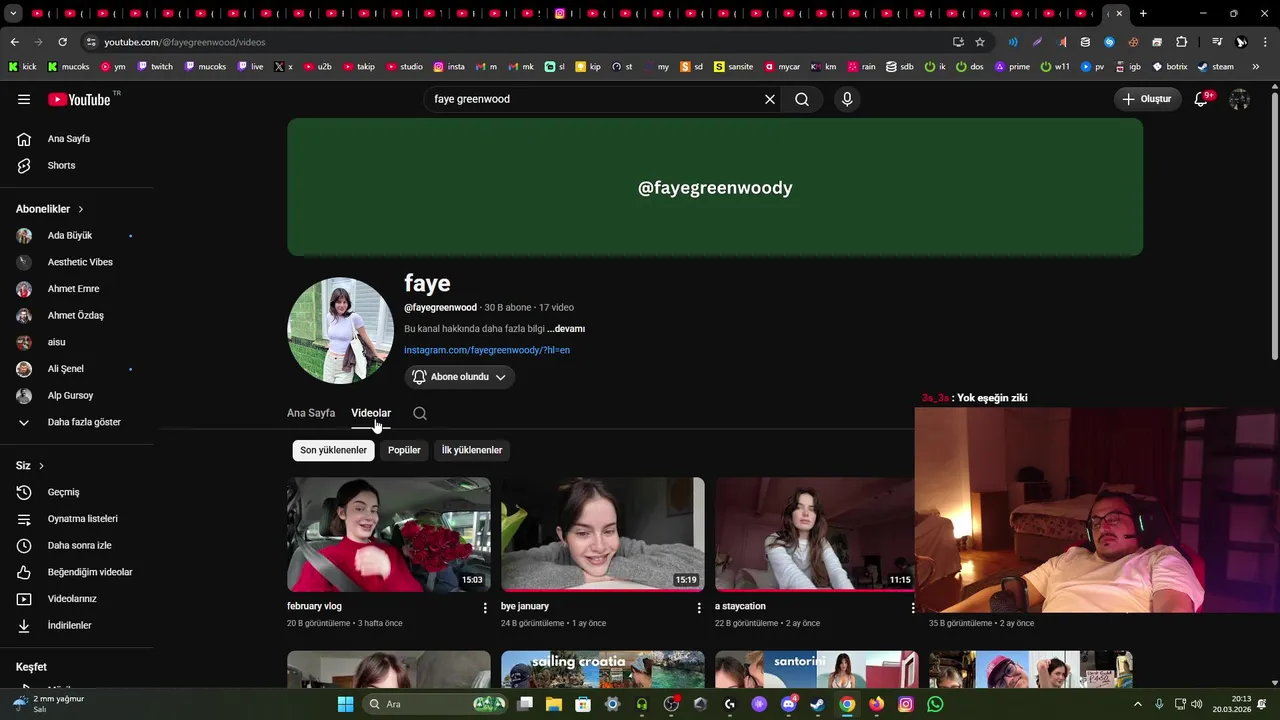Click the february vlog title

tap(314, 606)
